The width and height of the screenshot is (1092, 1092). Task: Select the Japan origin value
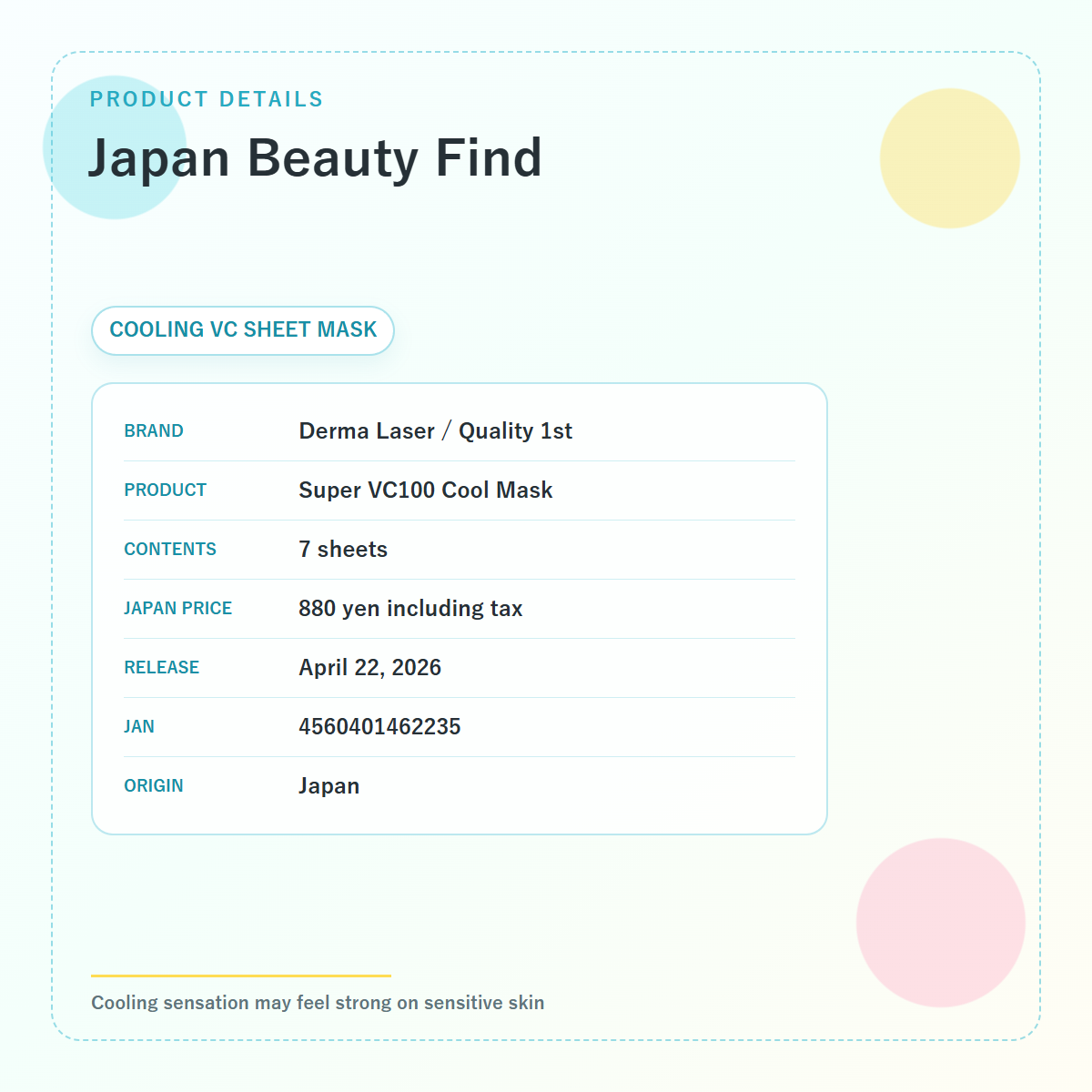coord(329,786)
